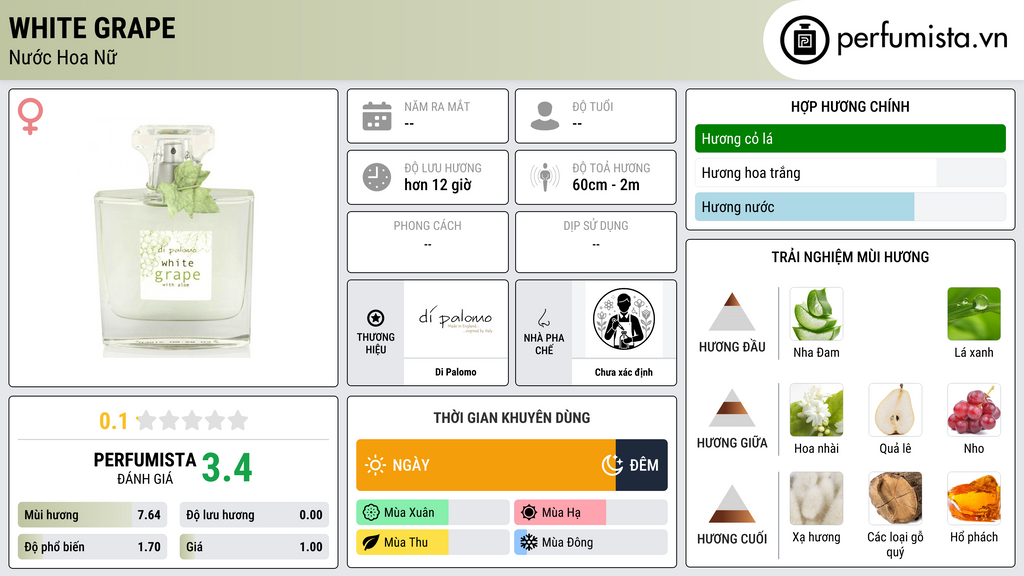
Task: Click the moon icon beside Đêm
Action: 612,465
